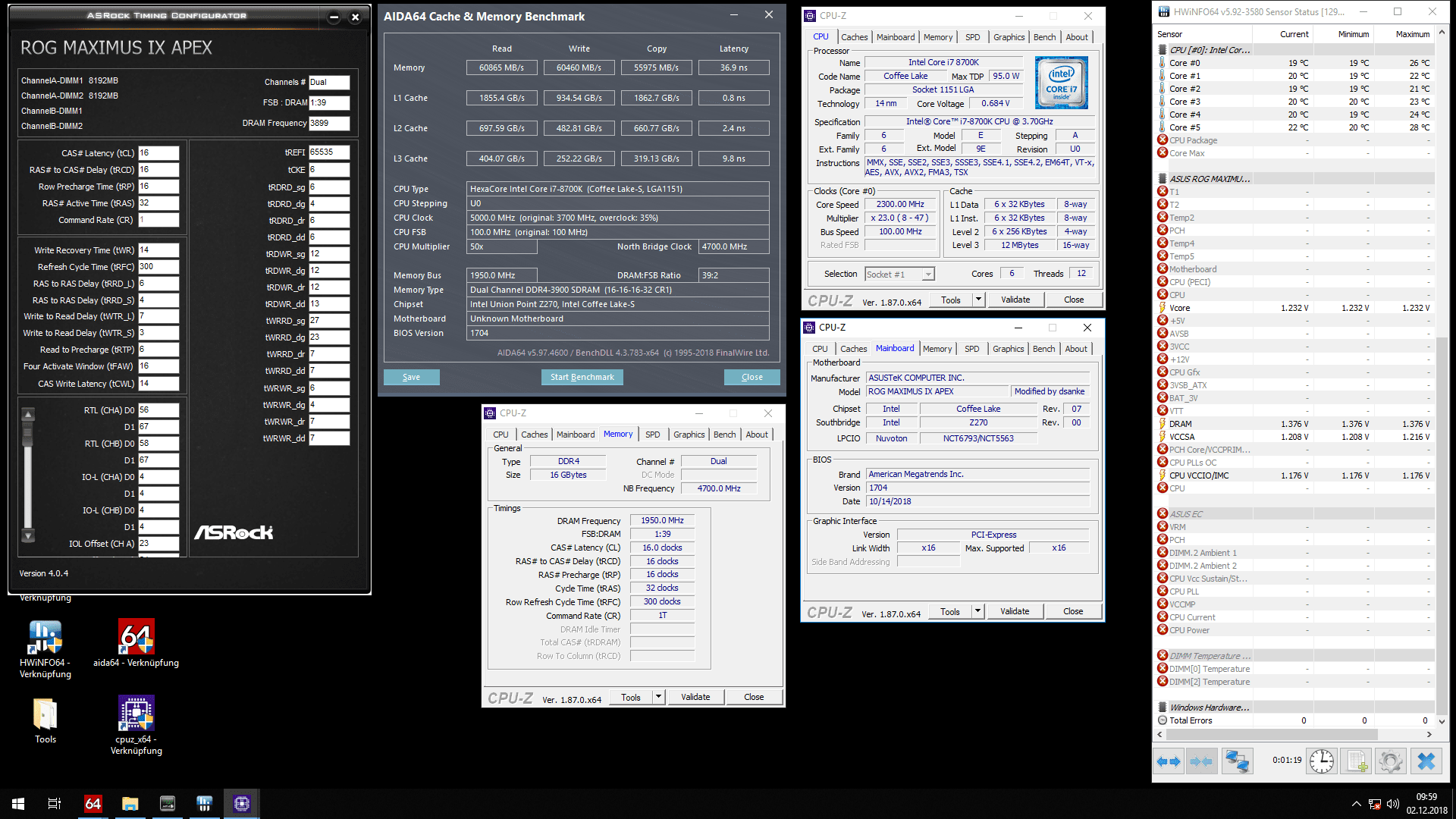Open Tools dropdown arrow in CPU-Z Mainboard window

coord(977,611)
